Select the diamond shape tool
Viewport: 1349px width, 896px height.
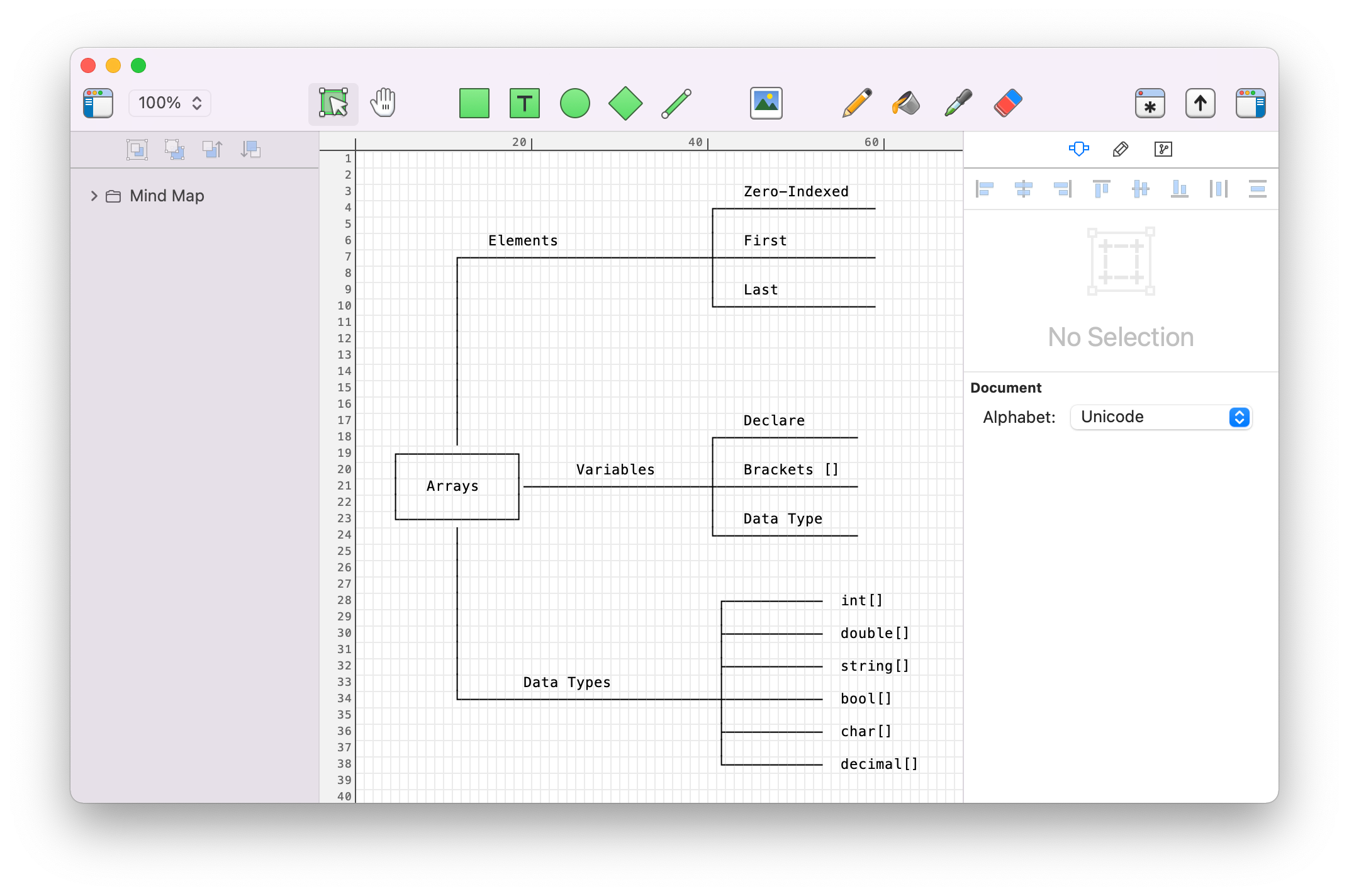tap(625, 102)
